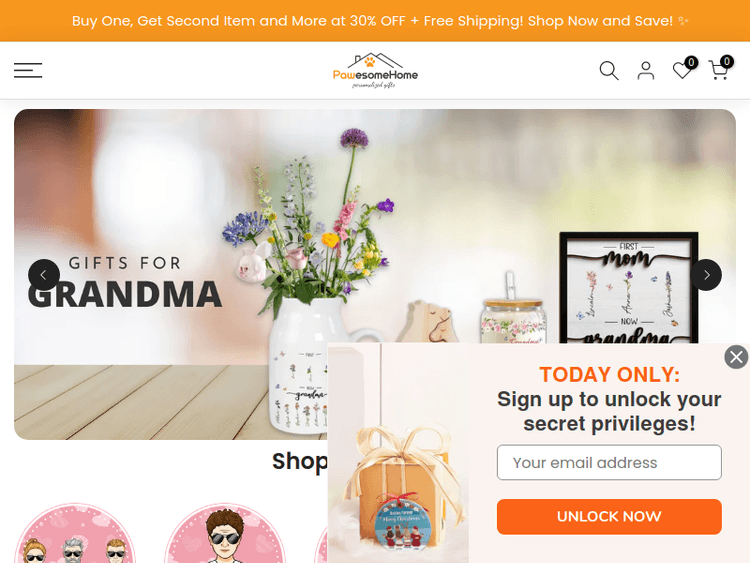750x563 pixels.
Task: Click the cart count badge
Action: click(x=727, y=61)
